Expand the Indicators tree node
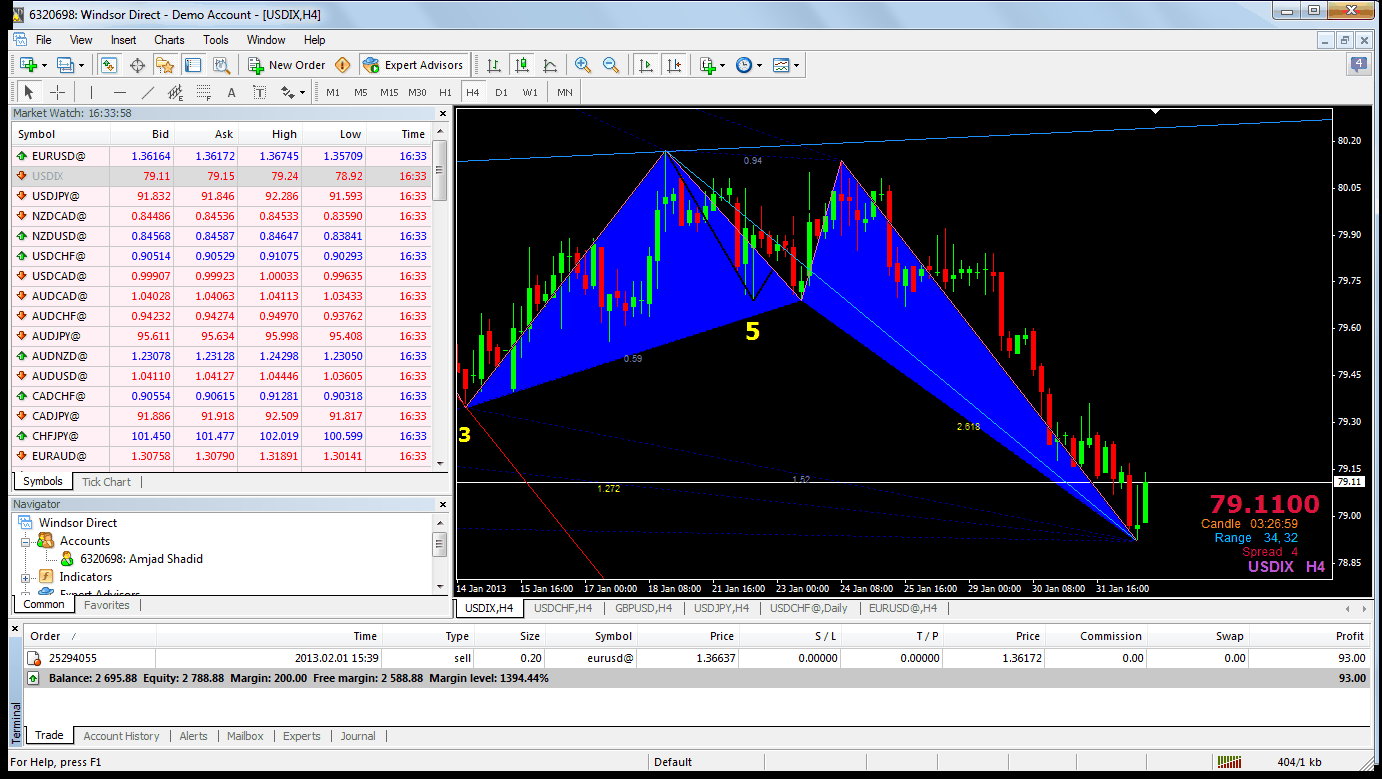 pyautogui.click(x=26, y=577)
